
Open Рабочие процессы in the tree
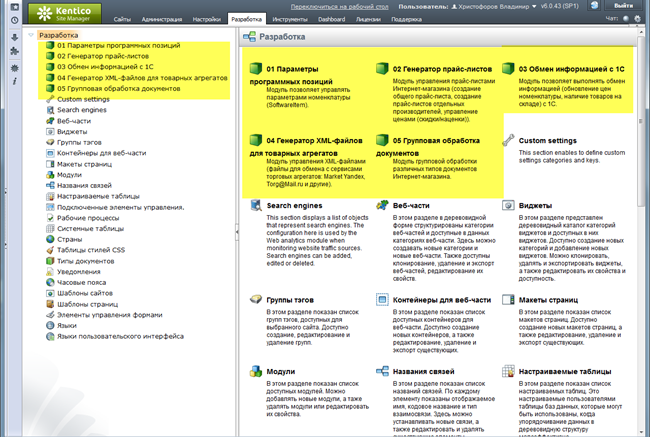(88, 218)
